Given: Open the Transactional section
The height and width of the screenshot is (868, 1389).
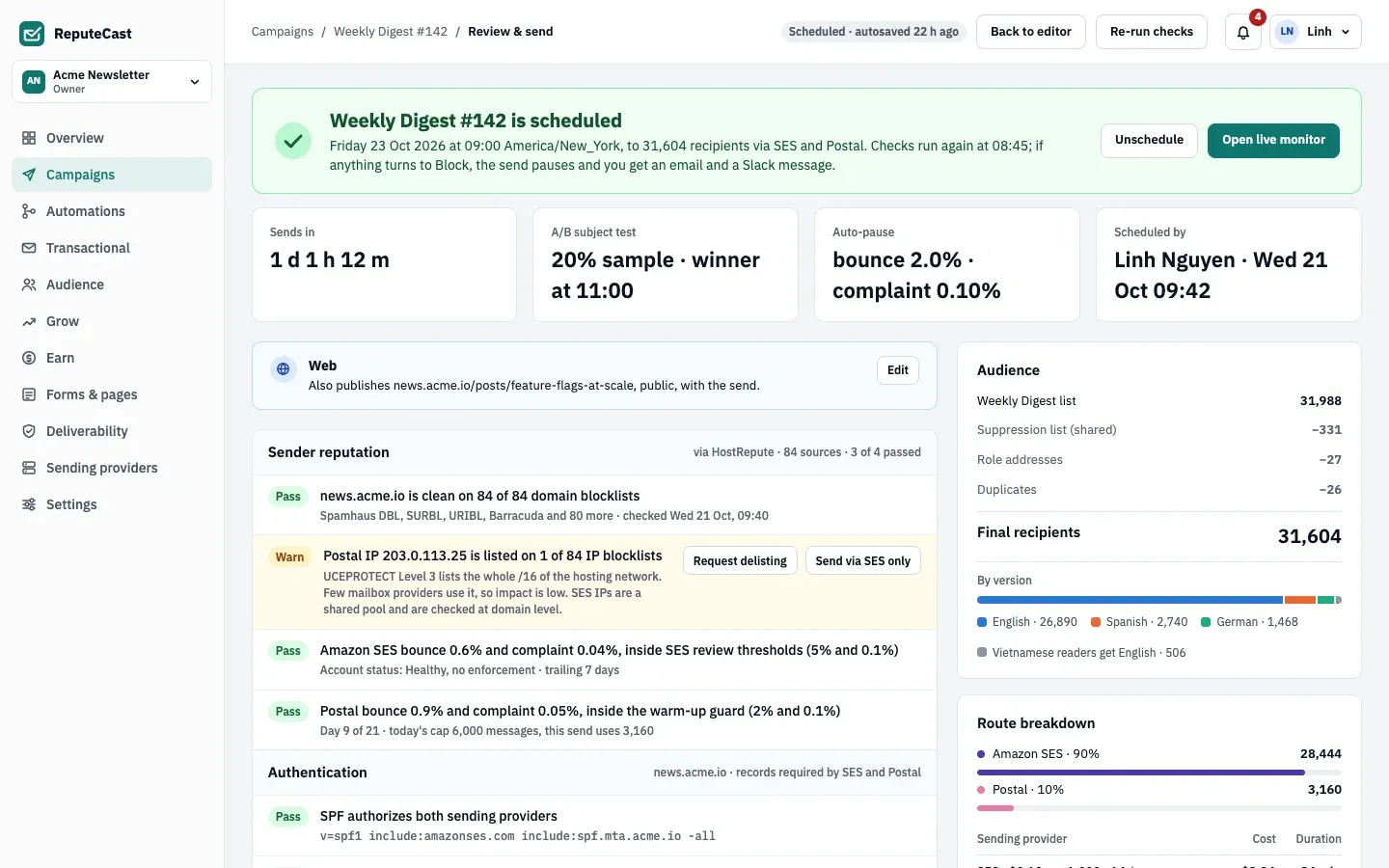Looking at the screenshot, I should 112,248.
